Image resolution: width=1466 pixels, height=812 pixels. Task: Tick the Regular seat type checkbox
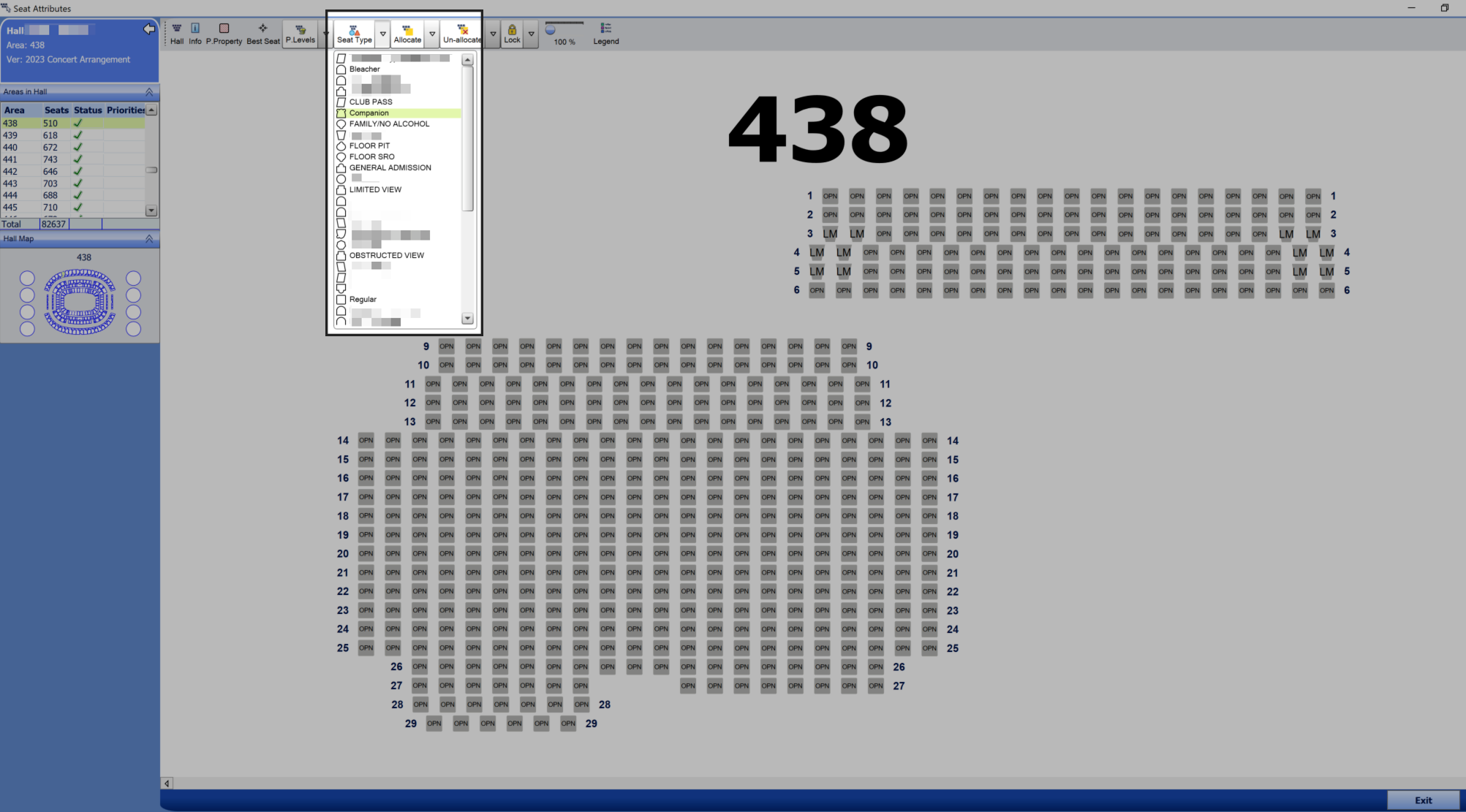[341, 300]
